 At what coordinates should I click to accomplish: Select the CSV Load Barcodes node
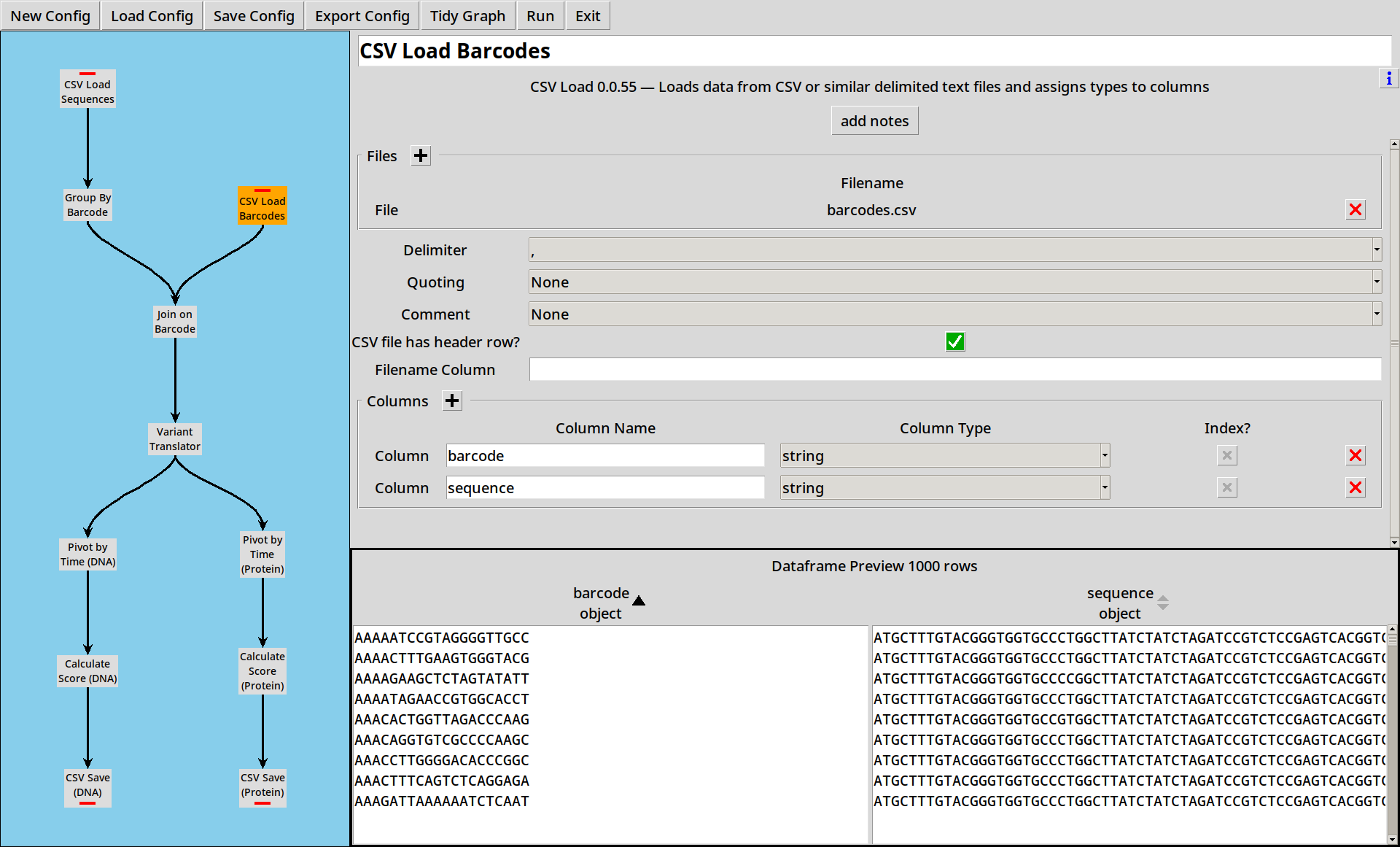tap(262, 206)
